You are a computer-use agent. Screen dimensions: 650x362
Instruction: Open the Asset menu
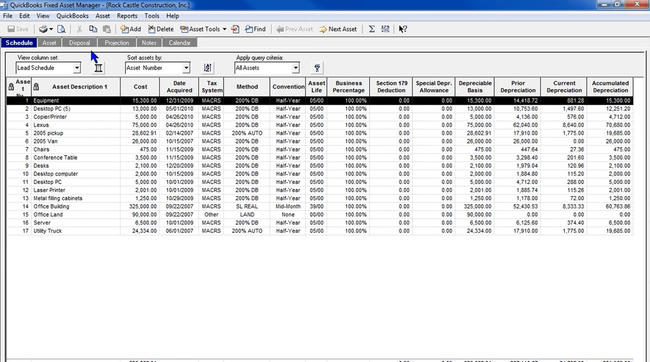(x=103, y=16)
